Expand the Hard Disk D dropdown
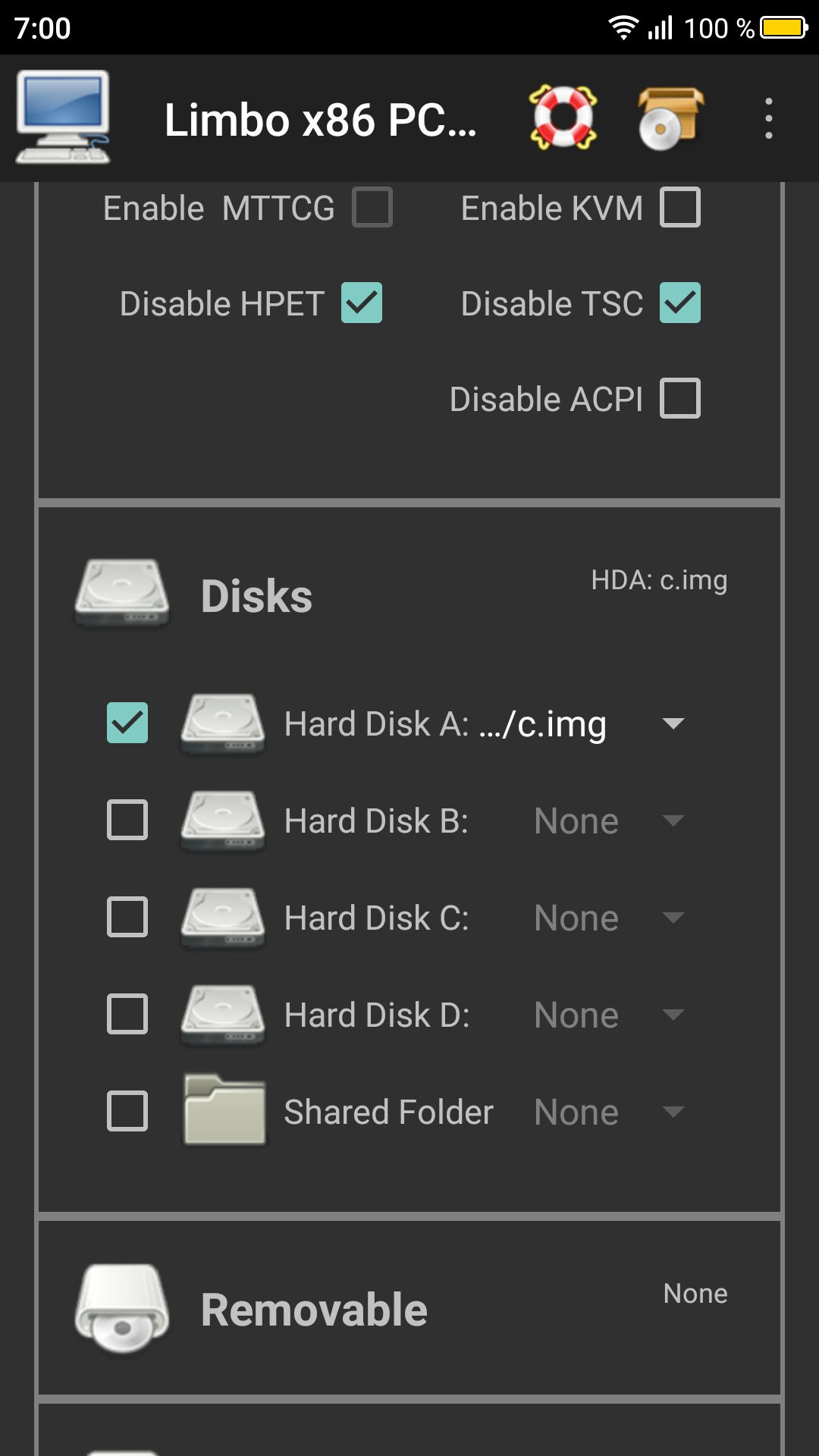This screenshot has height=1456, width=819. [x=673, y=1015]
